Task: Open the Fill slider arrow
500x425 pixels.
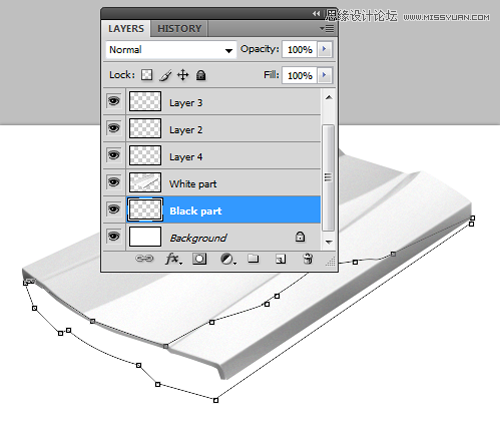Action: [324, 75]
